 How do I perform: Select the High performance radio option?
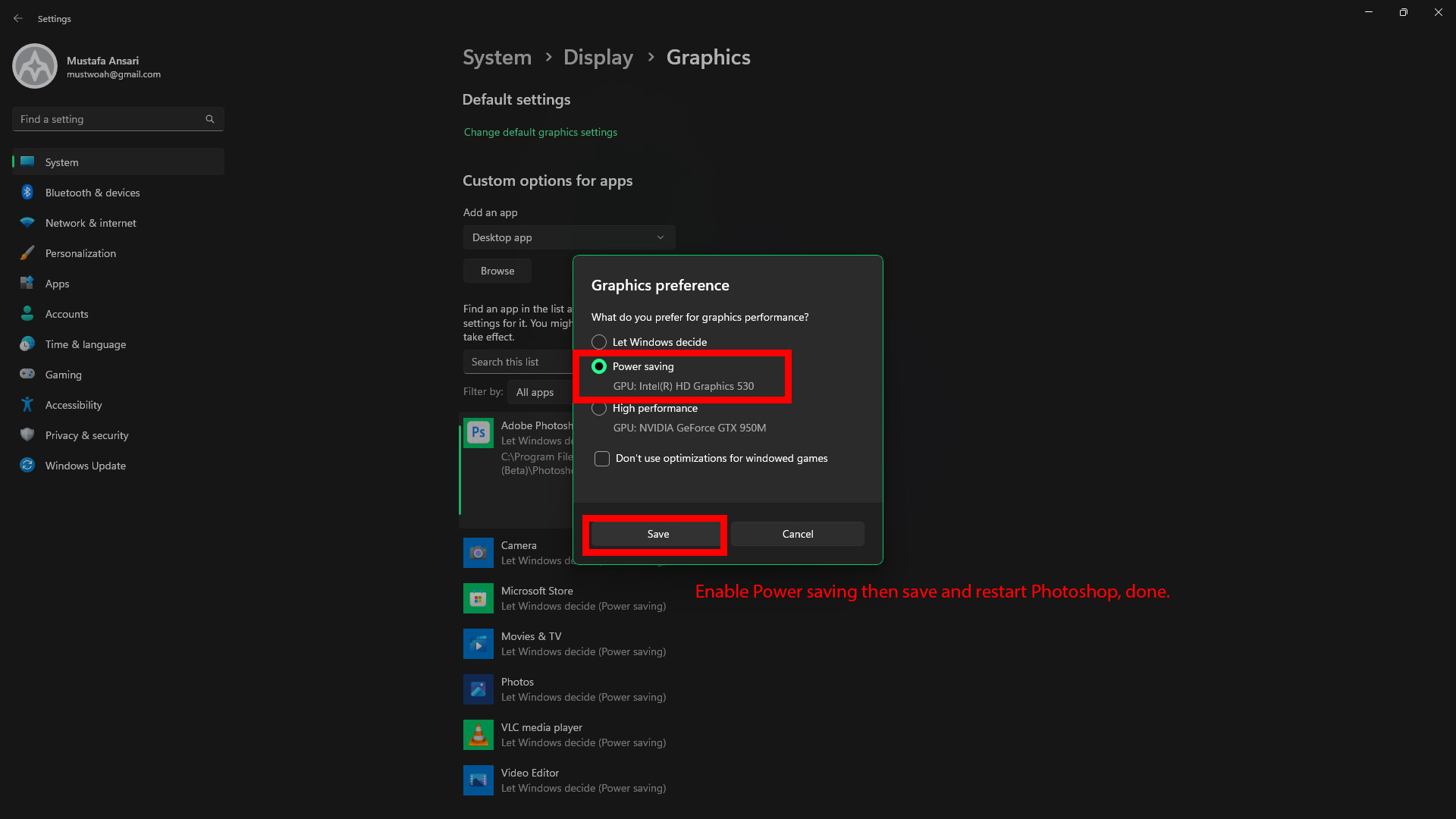599,409
